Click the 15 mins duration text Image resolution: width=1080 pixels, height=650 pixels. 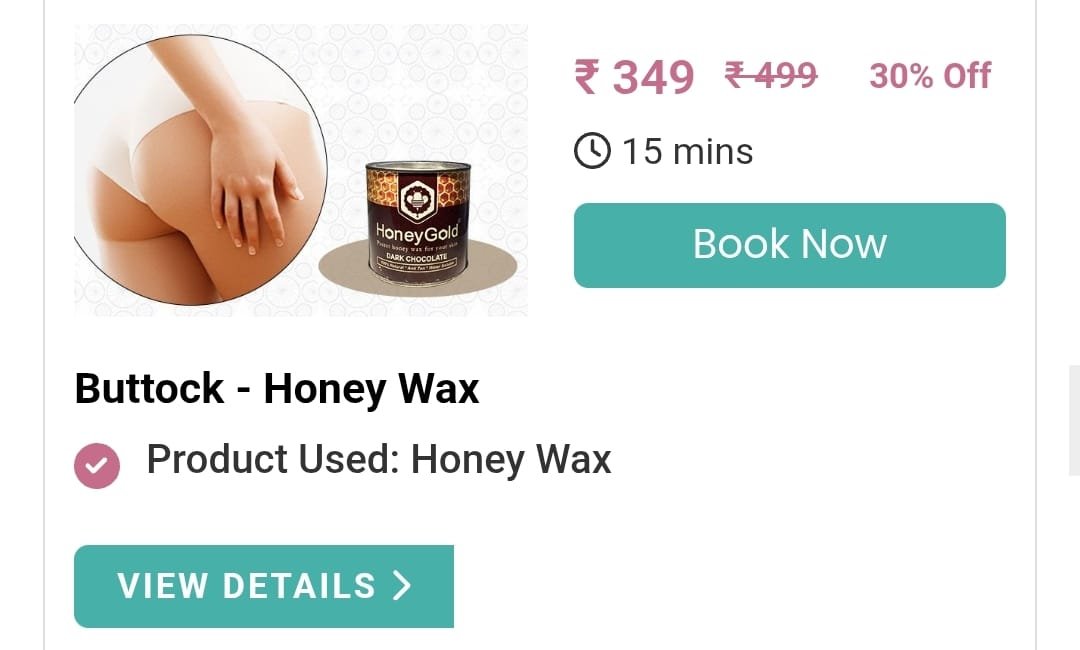pos(687,151)
